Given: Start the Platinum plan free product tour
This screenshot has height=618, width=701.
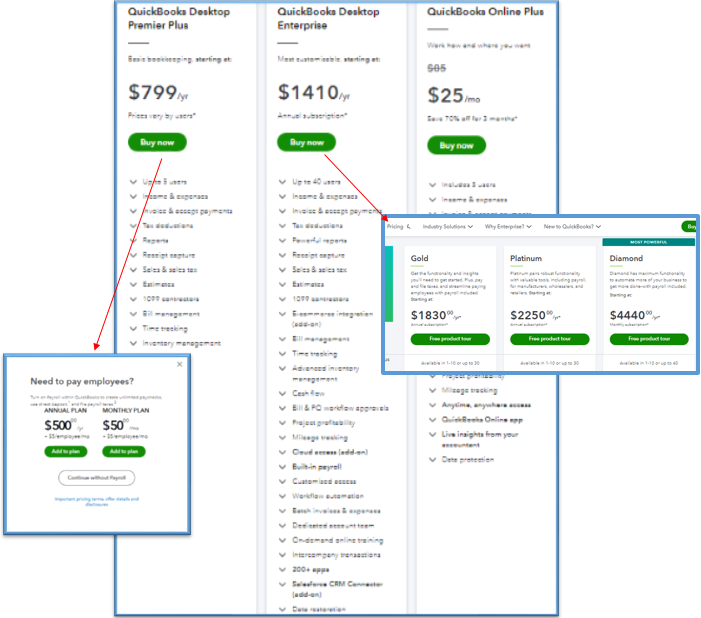Looking at the screenshot, I should tap(549, 339).
